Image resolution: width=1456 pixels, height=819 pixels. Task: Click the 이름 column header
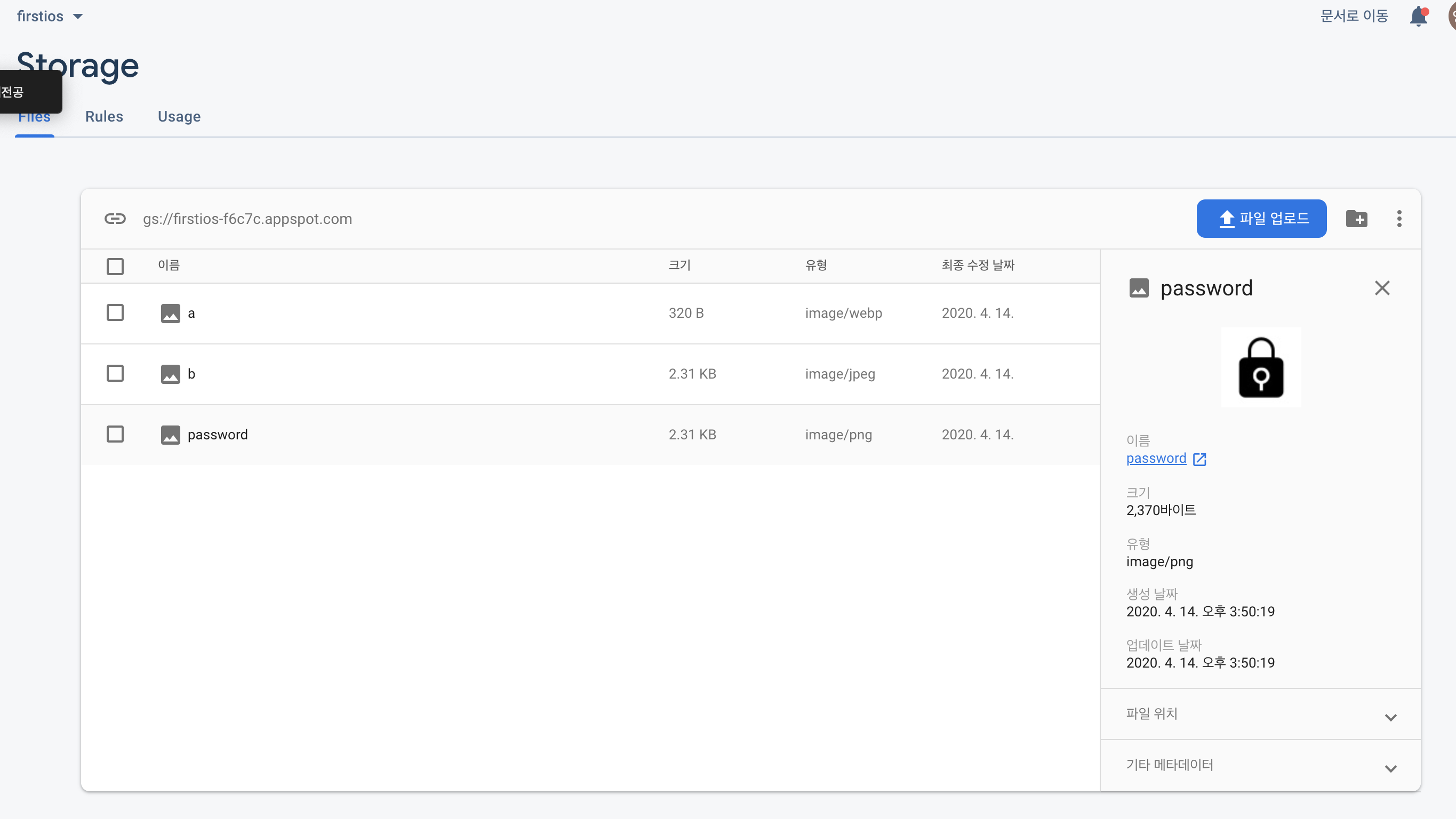(169, 265)
